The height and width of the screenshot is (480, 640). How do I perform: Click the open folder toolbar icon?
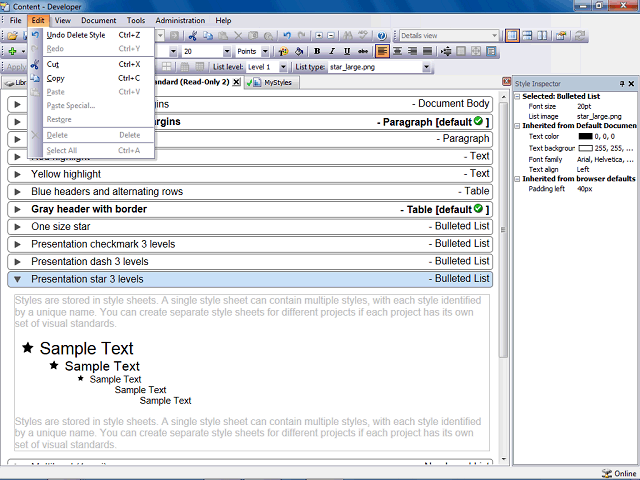tap(12, 36)
